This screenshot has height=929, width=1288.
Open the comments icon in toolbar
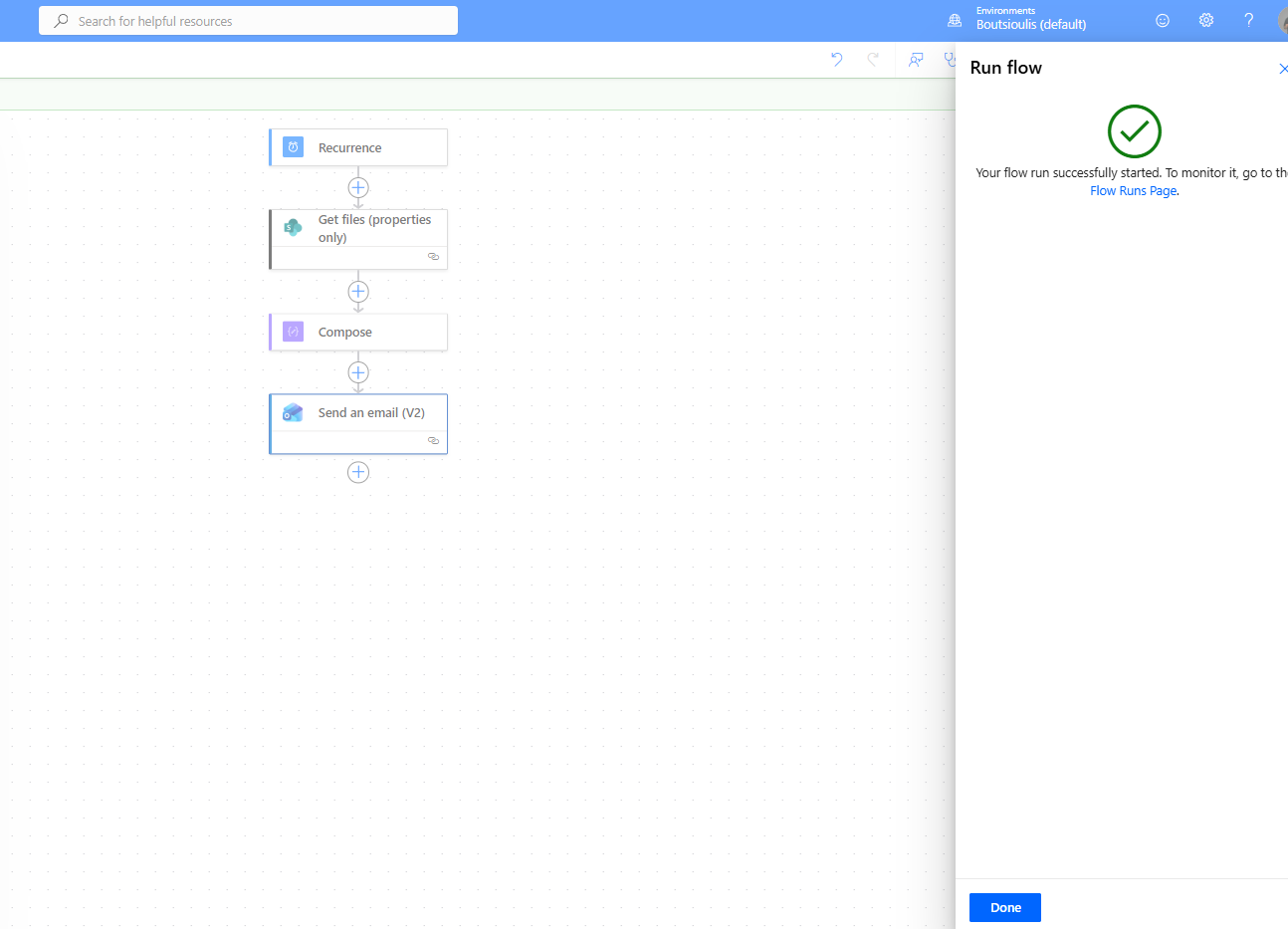click(x=916, y=60)
